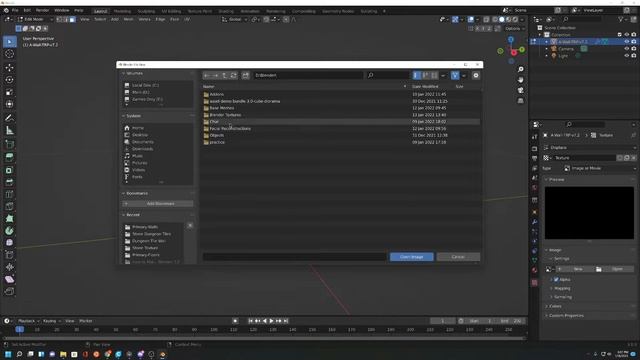Screen dimensions: 640x360
Task: Hide the Collection in the outliner
Action: pyautogui.click(x=627, y=35)
